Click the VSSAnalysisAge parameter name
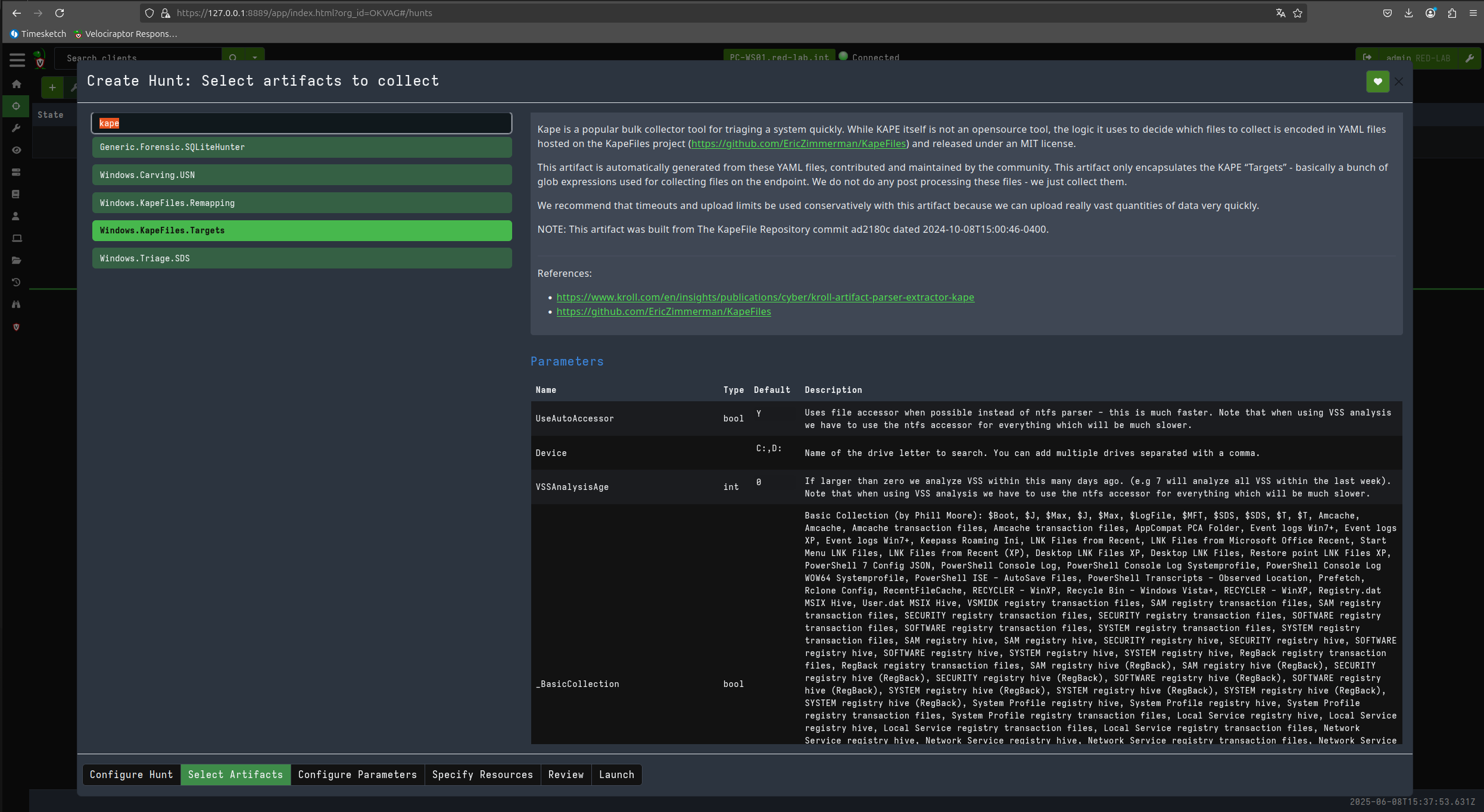The width and height of the screenshot is (1484, 812). click(x=572, y=487)
